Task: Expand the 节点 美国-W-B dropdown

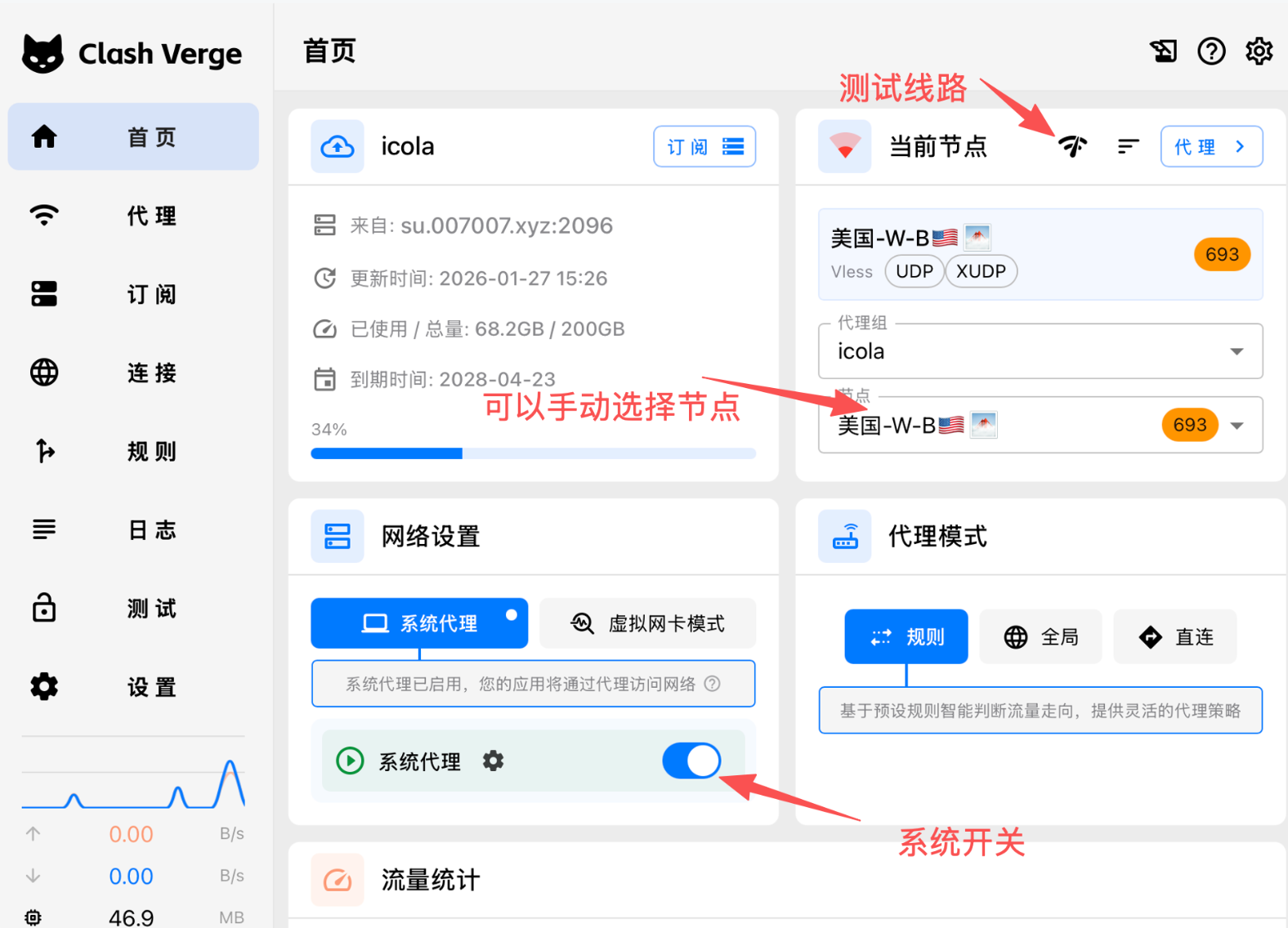Action: (1040, 426)
